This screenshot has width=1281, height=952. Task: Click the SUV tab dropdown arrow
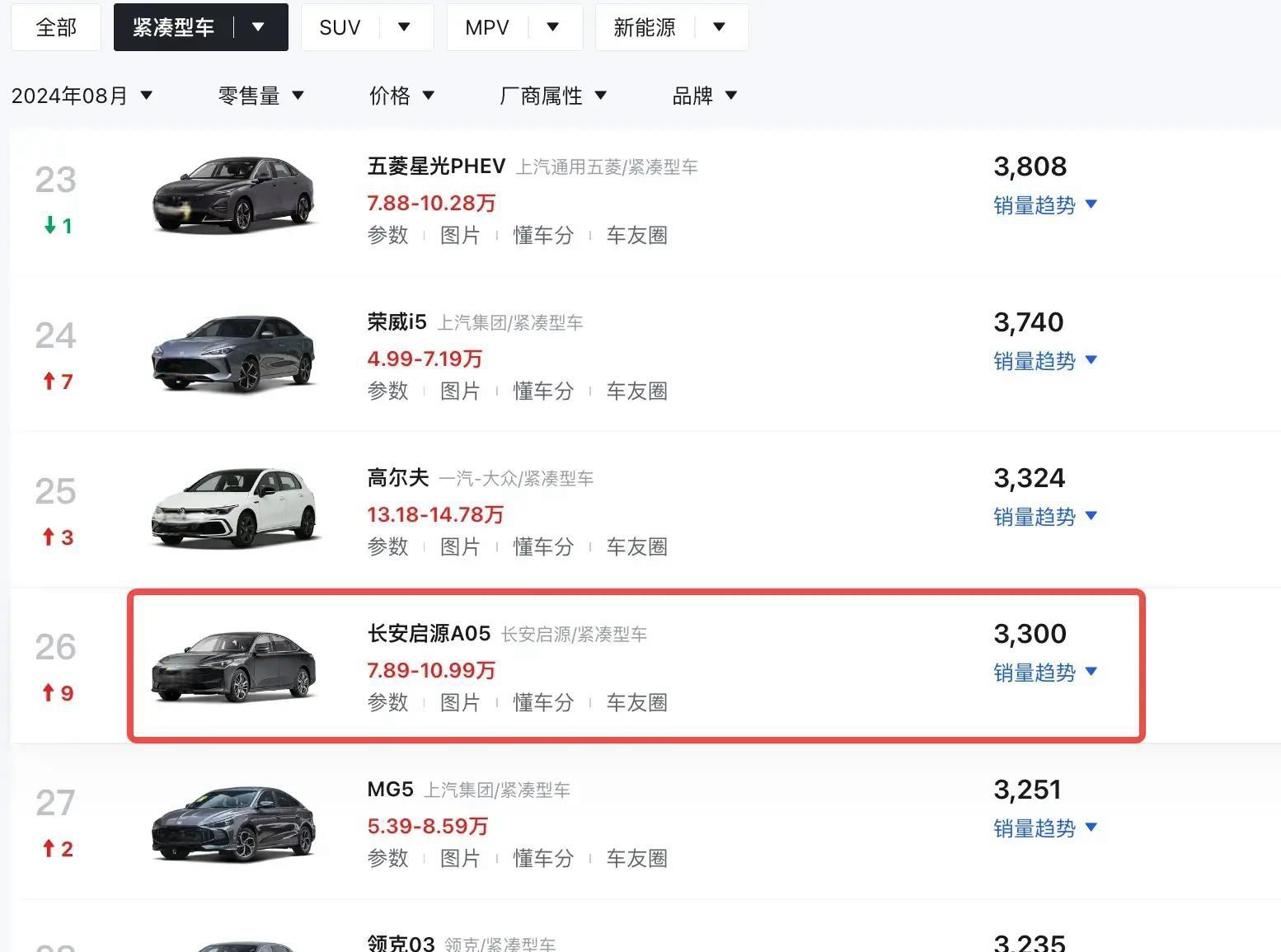(x=404, y=27)
